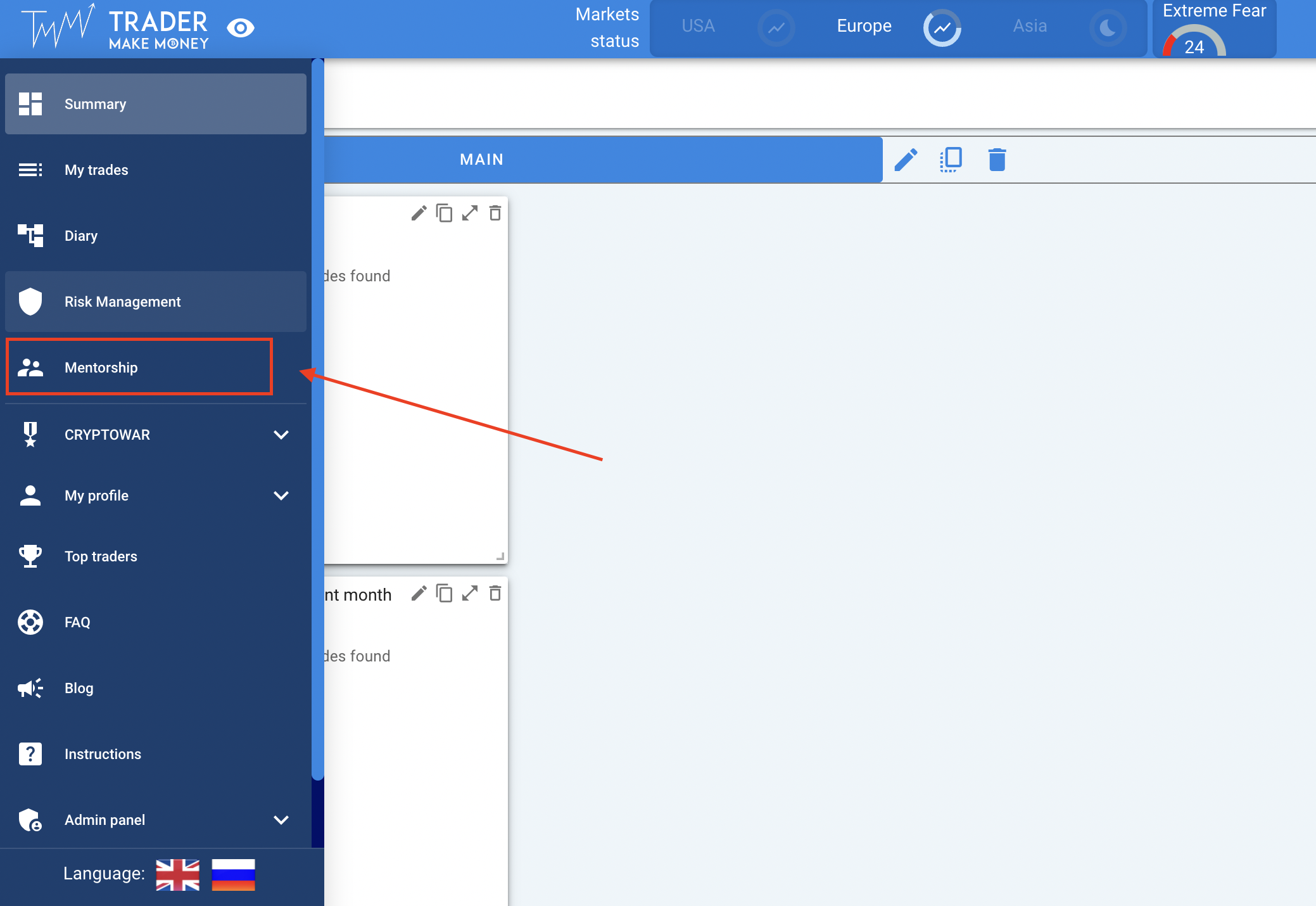
Task: Click the CRYPTOWAR medal icon
Action: (30, 435)
